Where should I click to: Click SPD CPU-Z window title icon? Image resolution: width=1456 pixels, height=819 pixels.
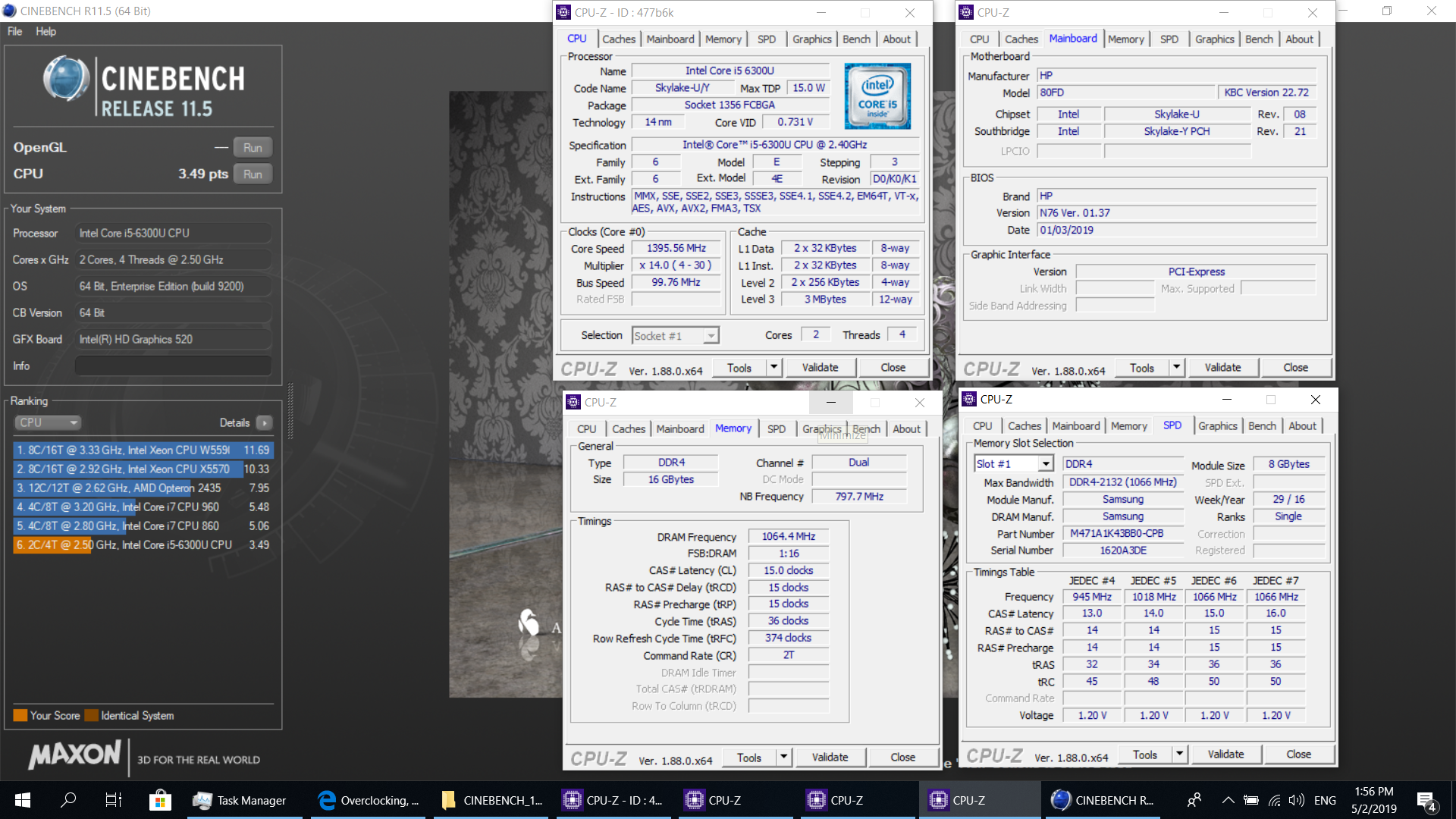[x=969, y=399]
